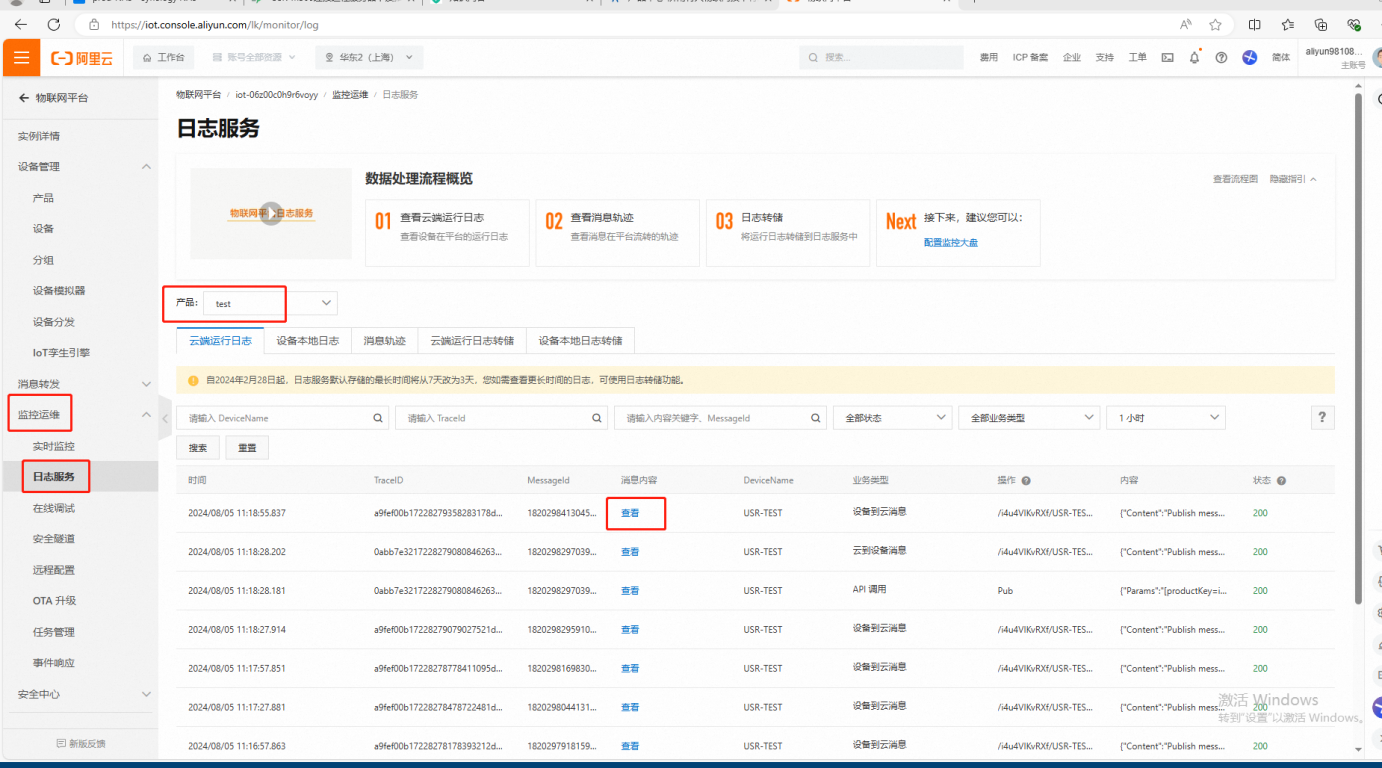1382x768 pixels.
Task: Click the square question mark help button beside filters
Action: tap(1322, 418)
